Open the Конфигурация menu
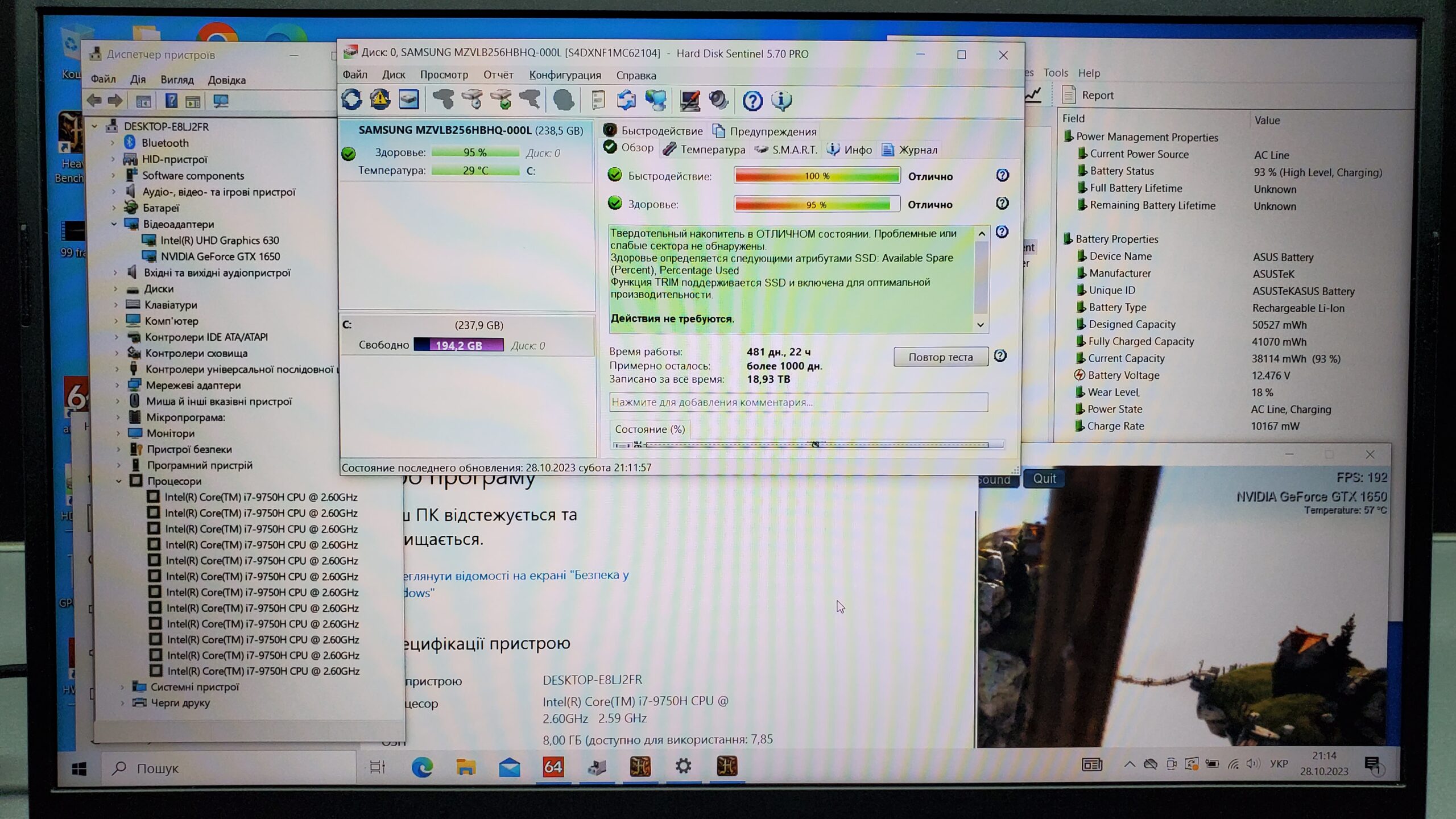 pyautogui.click(x=565, y=75)
